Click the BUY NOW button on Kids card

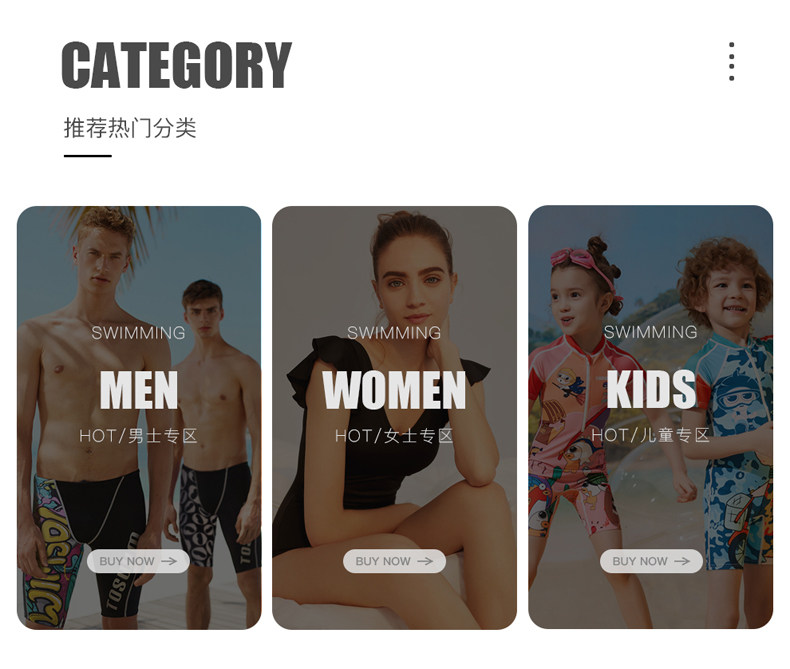pyautogui.click(x=651, y=561)
